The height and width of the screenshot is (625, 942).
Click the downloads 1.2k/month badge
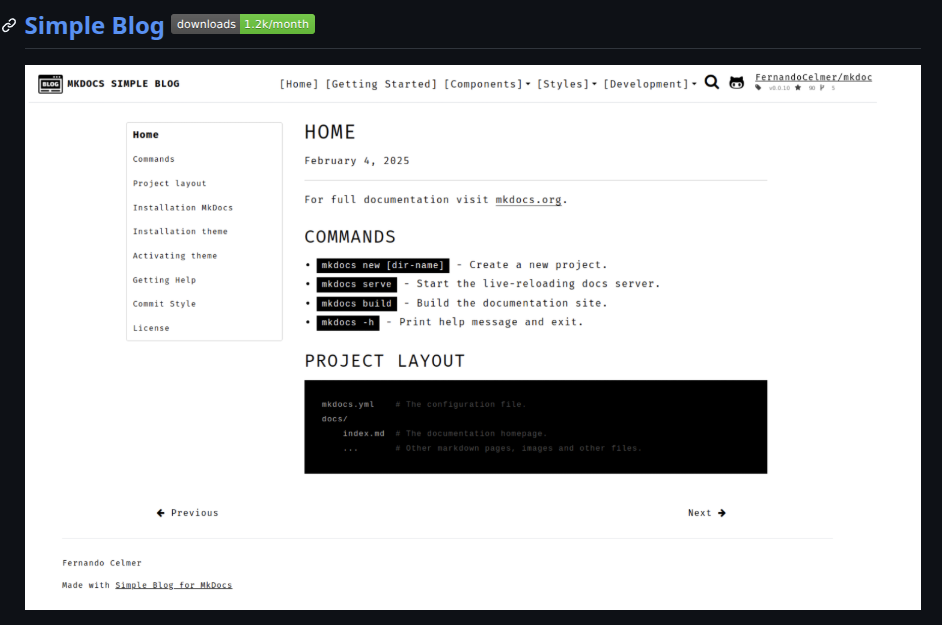coord(243,24)
